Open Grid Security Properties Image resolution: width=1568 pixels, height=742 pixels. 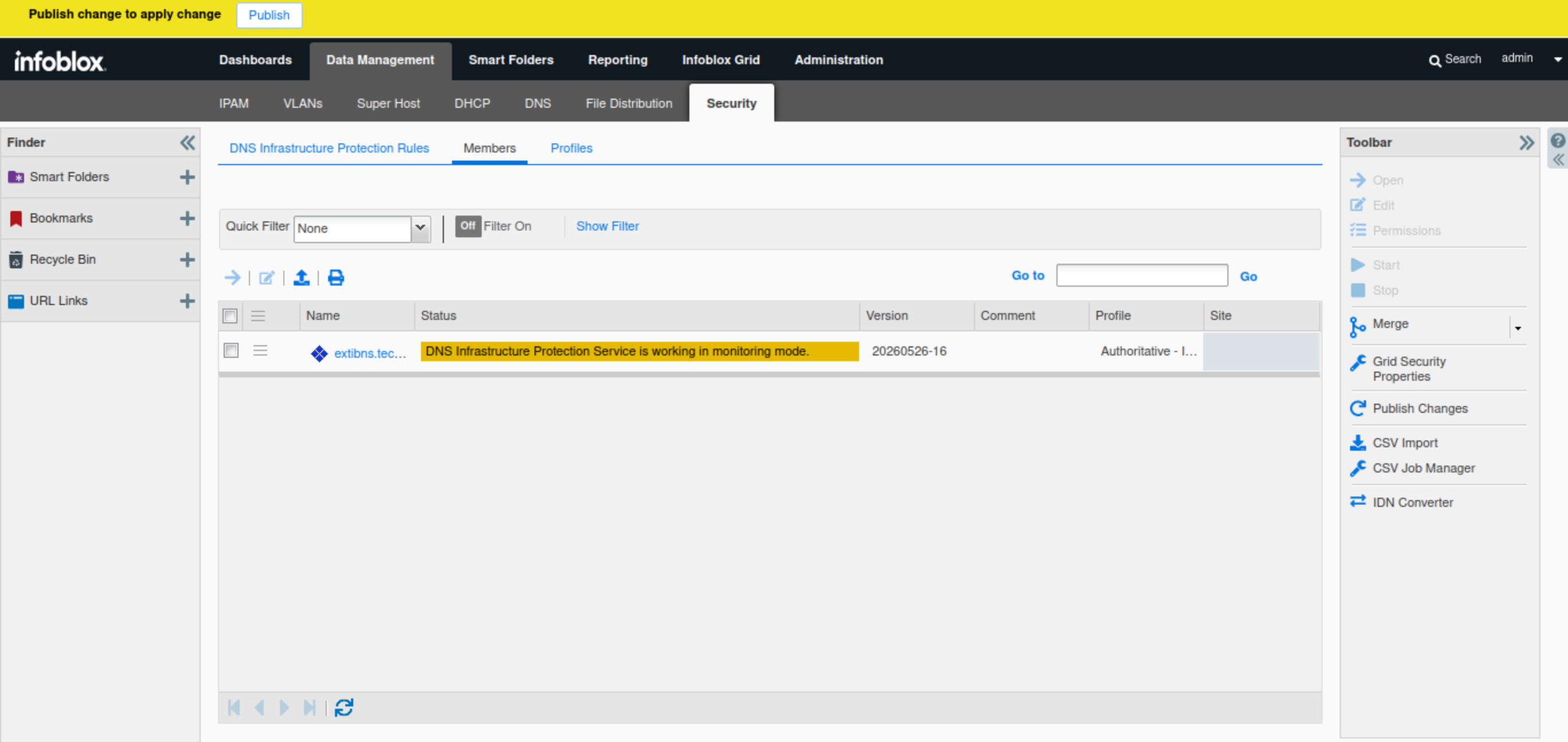(1409, 369)
